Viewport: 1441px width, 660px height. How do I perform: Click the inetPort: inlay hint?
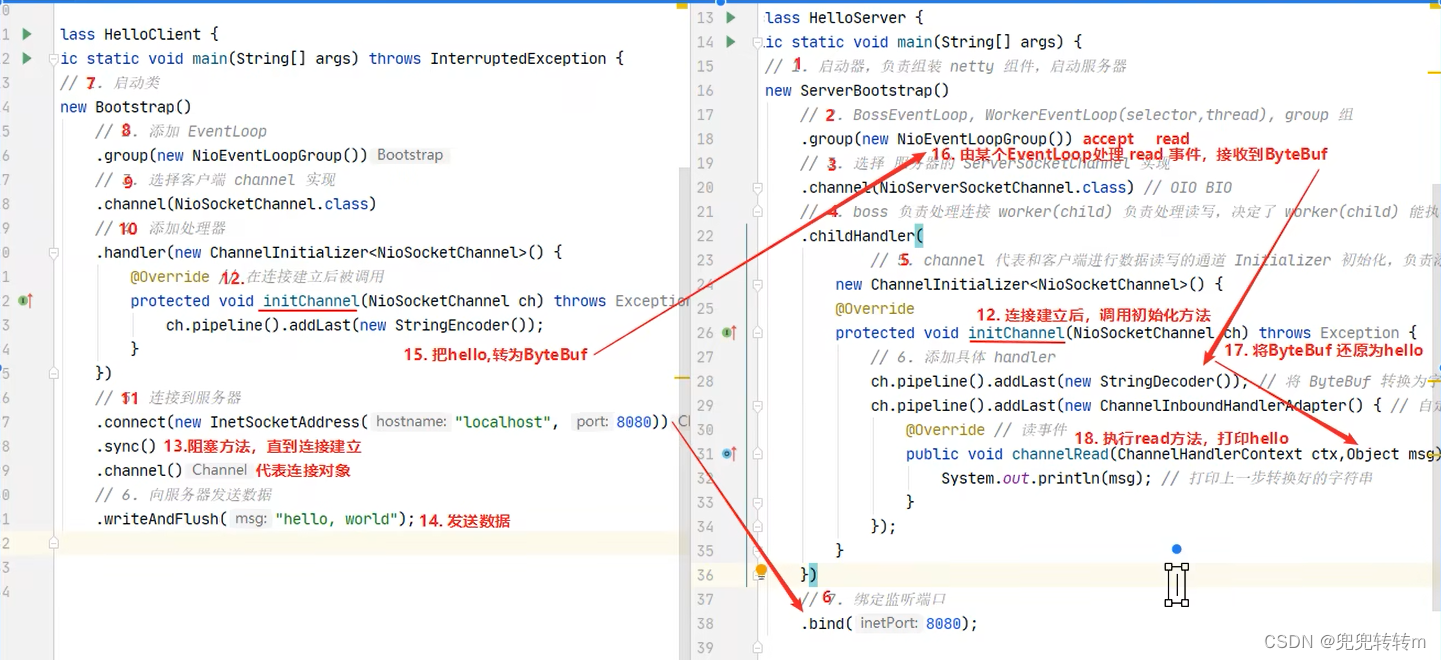[889, 623]
